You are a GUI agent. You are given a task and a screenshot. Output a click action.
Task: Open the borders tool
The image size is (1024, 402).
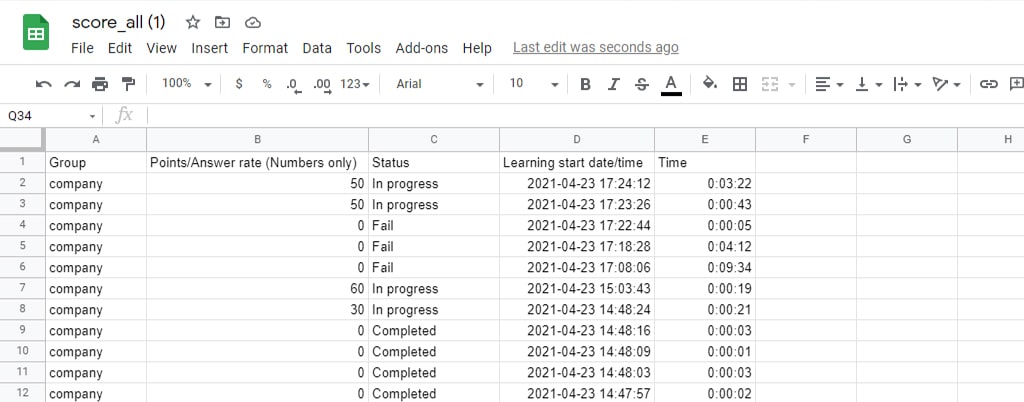tap(740, 84)
